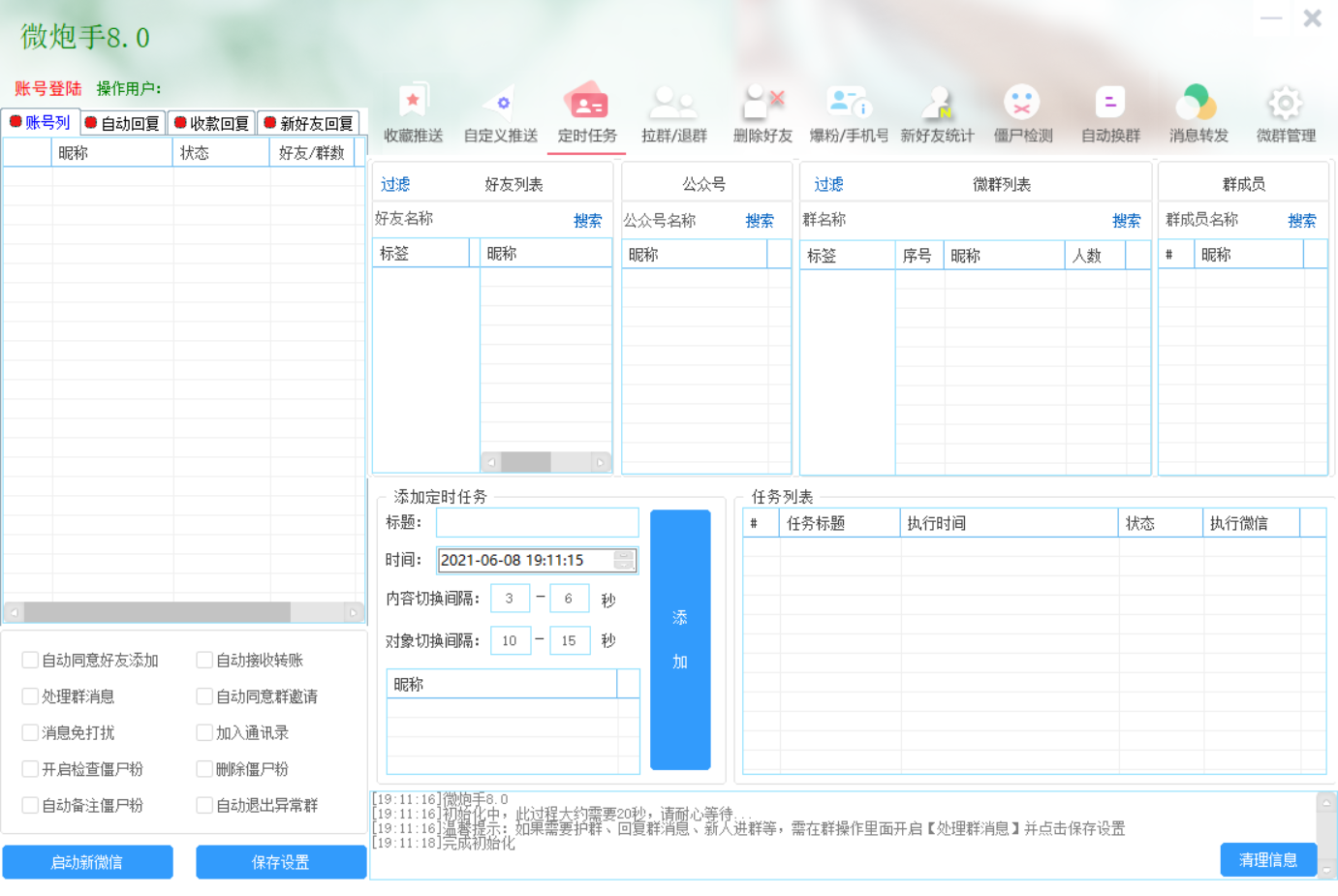
Task: Open the 新好友统计 tool
Action: pos(937,114)
